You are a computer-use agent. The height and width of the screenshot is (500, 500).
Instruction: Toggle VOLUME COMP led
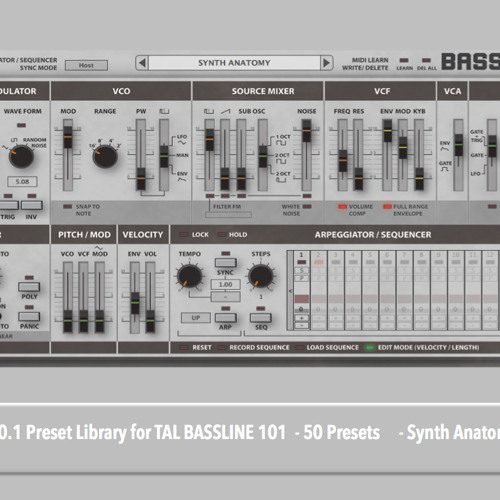343,207
